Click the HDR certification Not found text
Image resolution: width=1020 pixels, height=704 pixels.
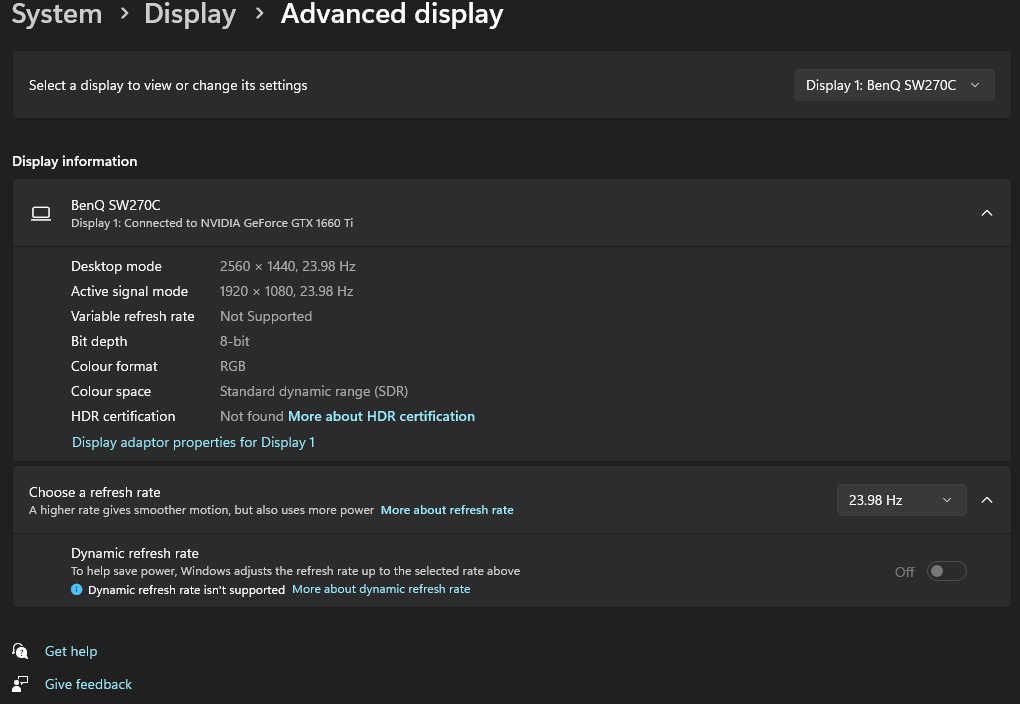pyautogui.click(x=252, y=416)
